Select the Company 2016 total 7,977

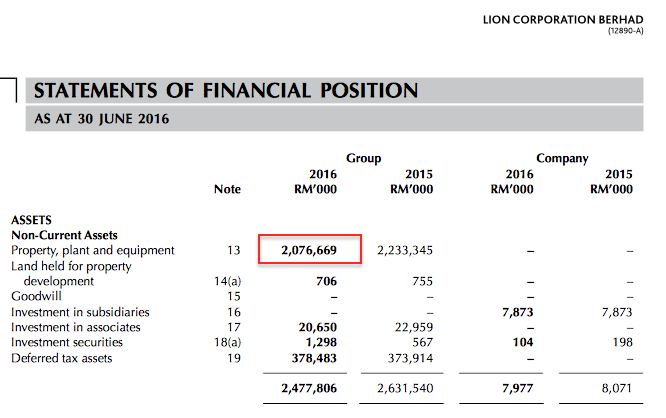pos(518,388)
